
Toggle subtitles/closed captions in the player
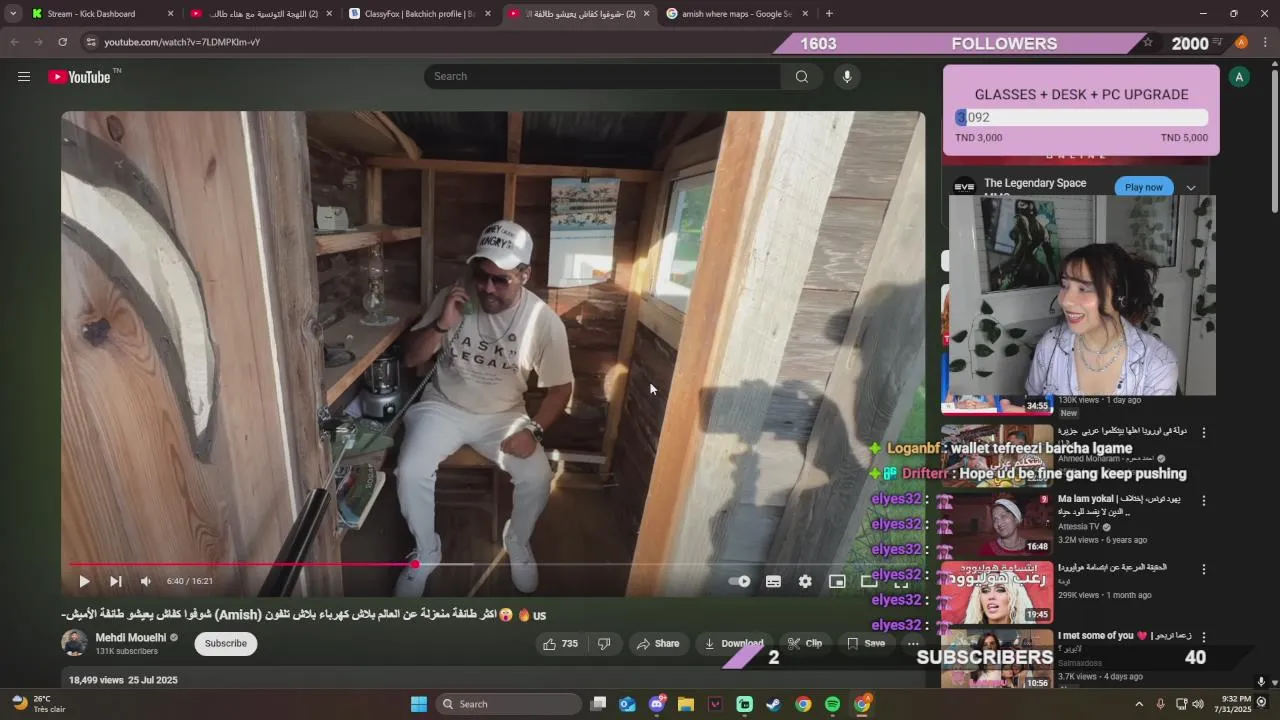click(773, 581)
